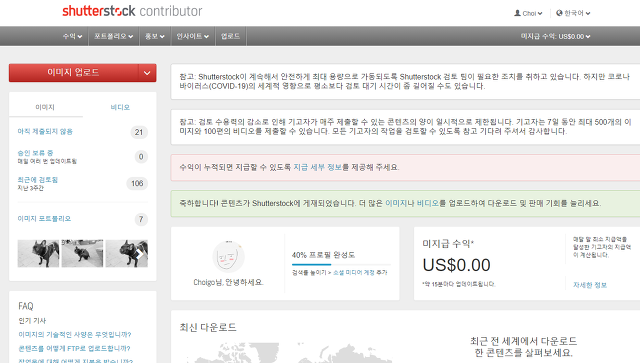The image size is (640, 363).
Task: Open the 승인 보류 중 link
Action: tap(35, 153)
